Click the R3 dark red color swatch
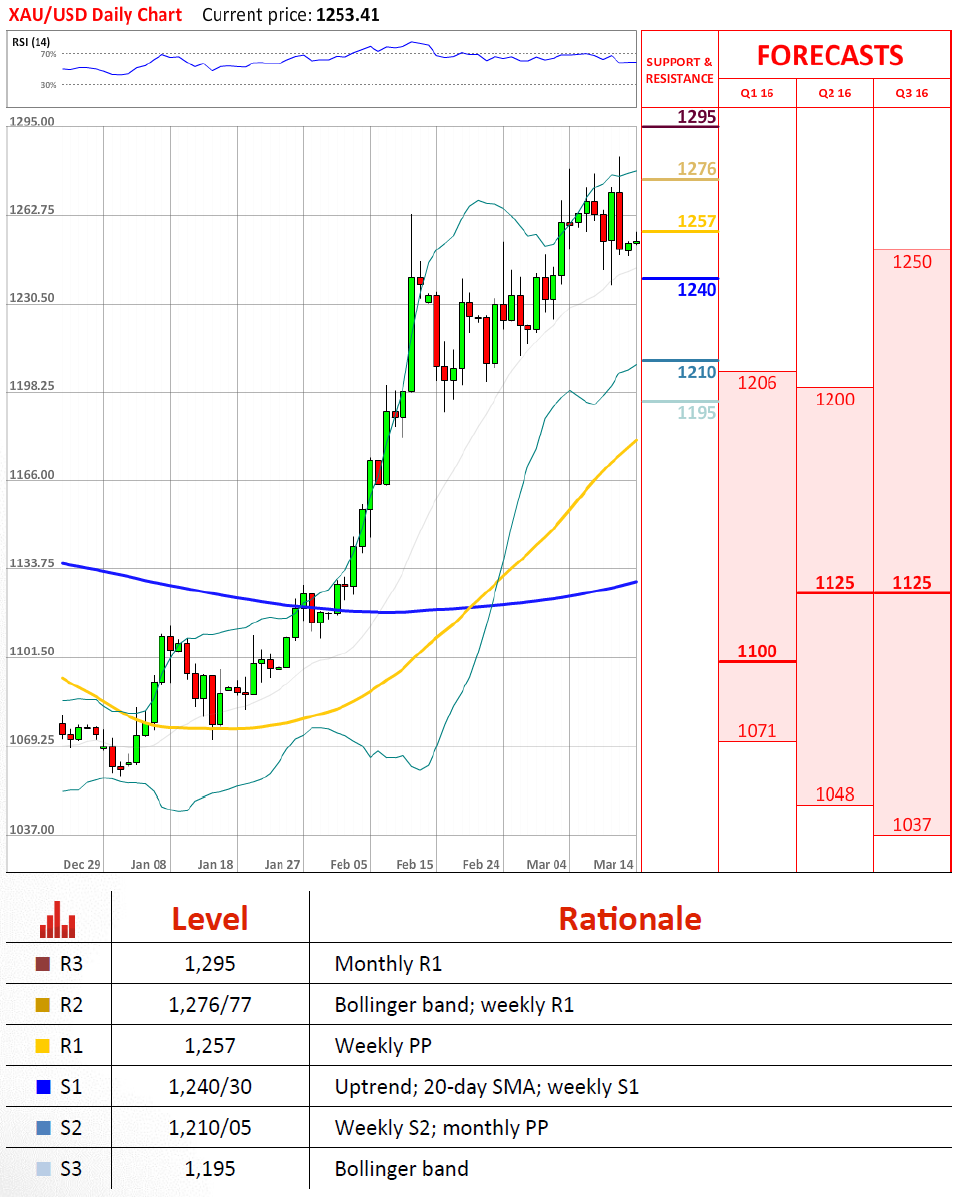This screenshot has height=1197, width=965. point(43,964)
